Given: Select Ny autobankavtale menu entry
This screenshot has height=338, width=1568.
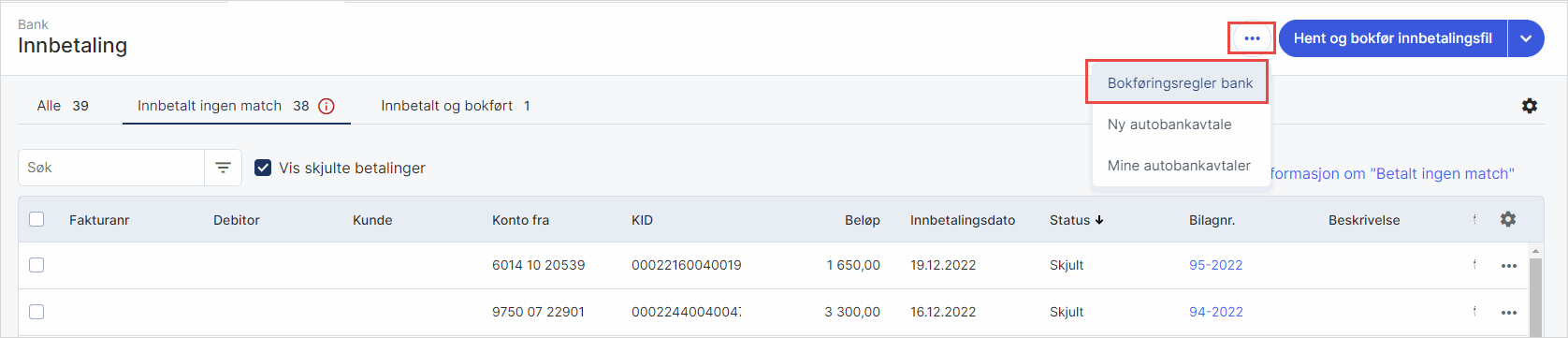Looking at the screenshot, I should tap(1169, 125).
